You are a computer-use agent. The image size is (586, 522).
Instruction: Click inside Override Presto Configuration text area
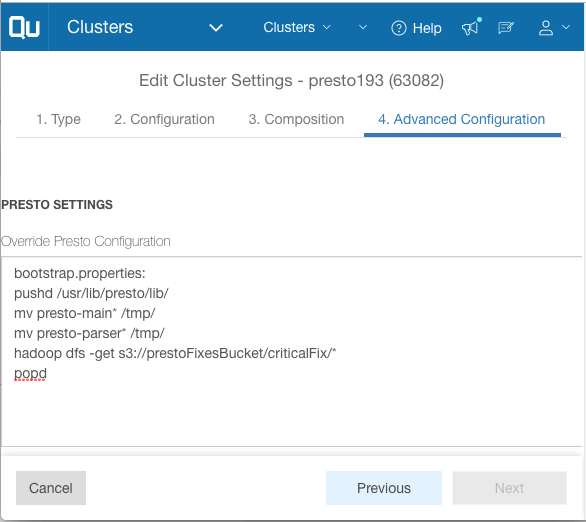[292, 351]
